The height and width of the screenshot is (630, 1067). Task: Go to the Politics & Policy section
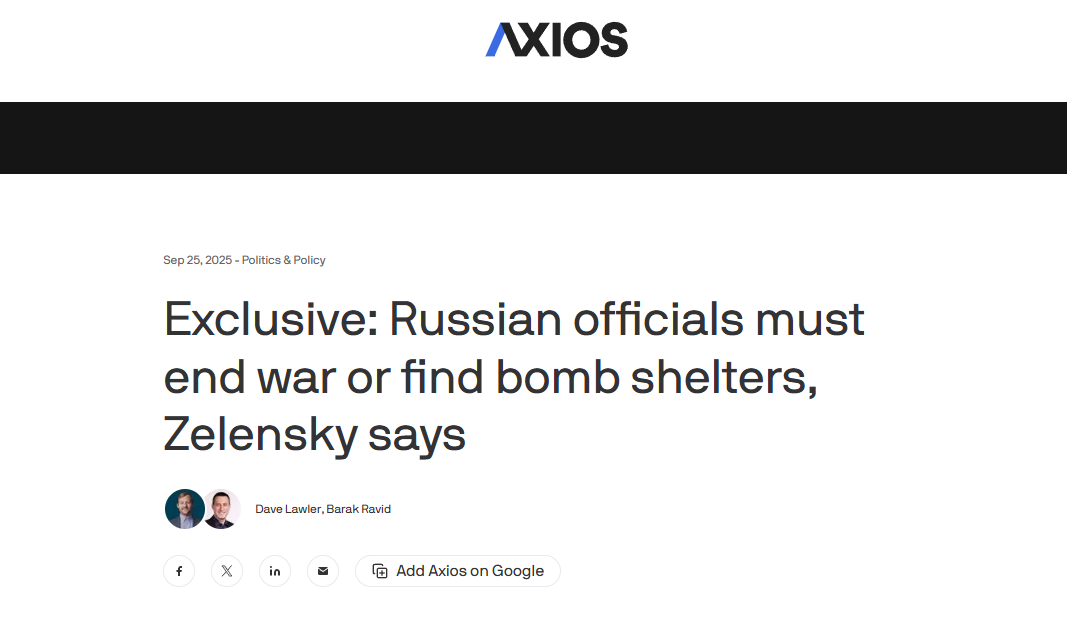point(284,260)
